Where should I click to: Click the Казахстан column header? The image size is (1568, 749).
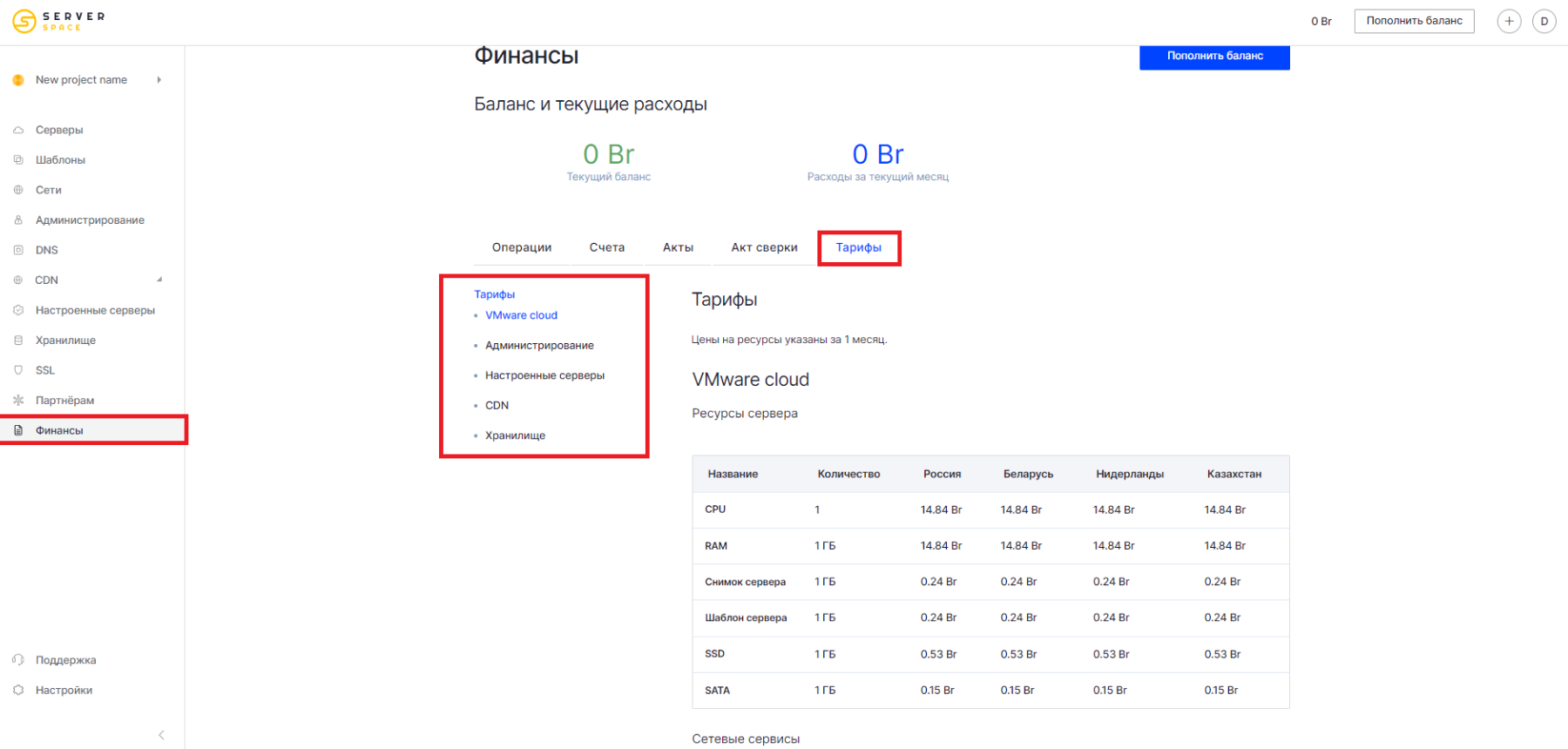[1233, 474]
